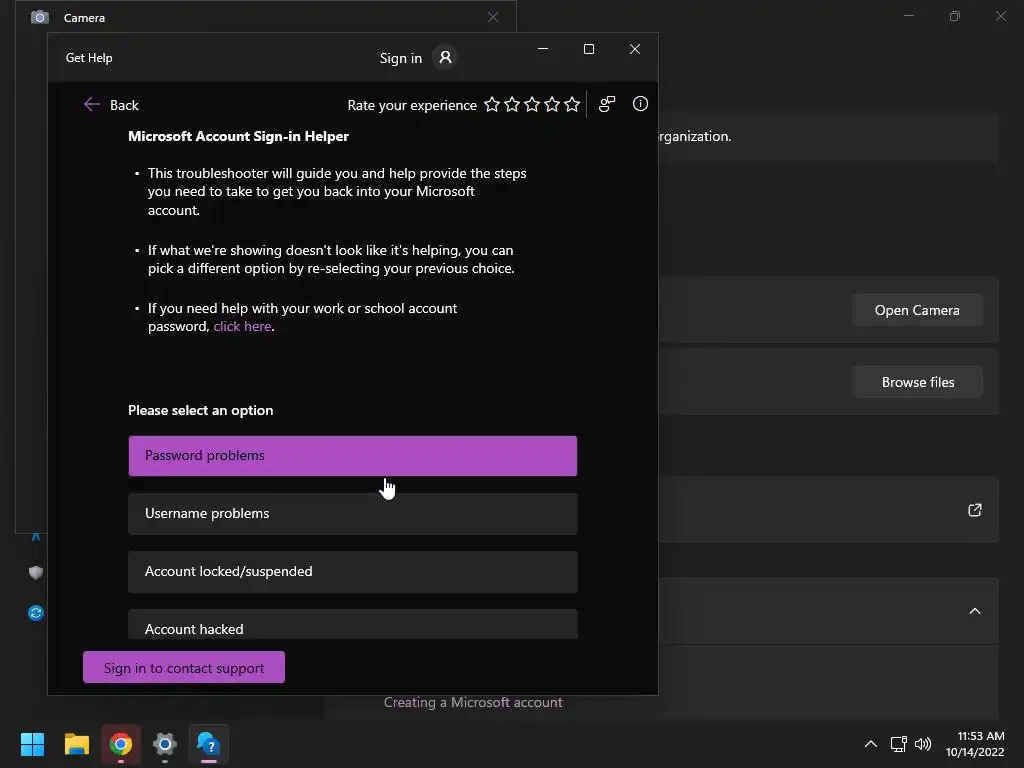Open the network tray icon
The image size is (1024, 768).
click(899, 744)
